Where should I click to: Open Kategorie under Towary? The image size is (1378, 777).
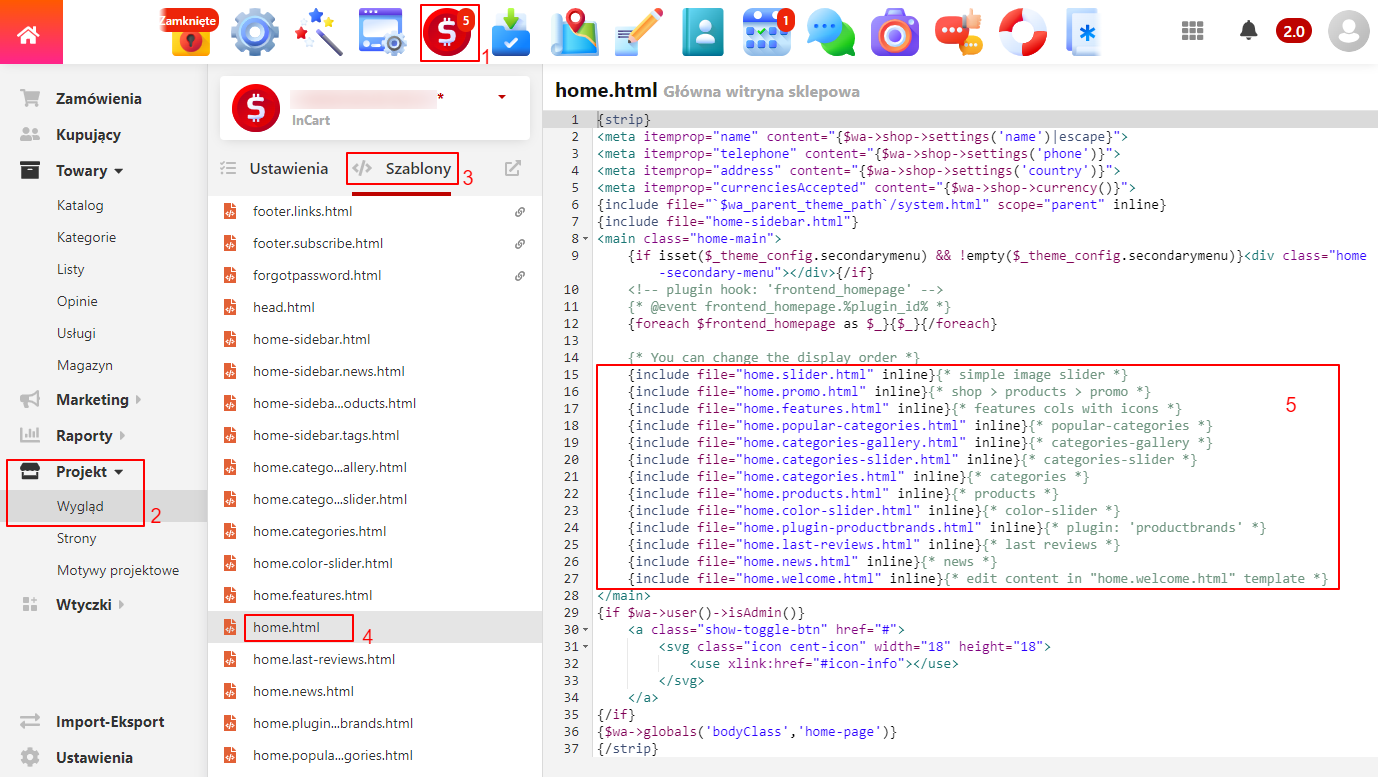[x=86, y=237]
